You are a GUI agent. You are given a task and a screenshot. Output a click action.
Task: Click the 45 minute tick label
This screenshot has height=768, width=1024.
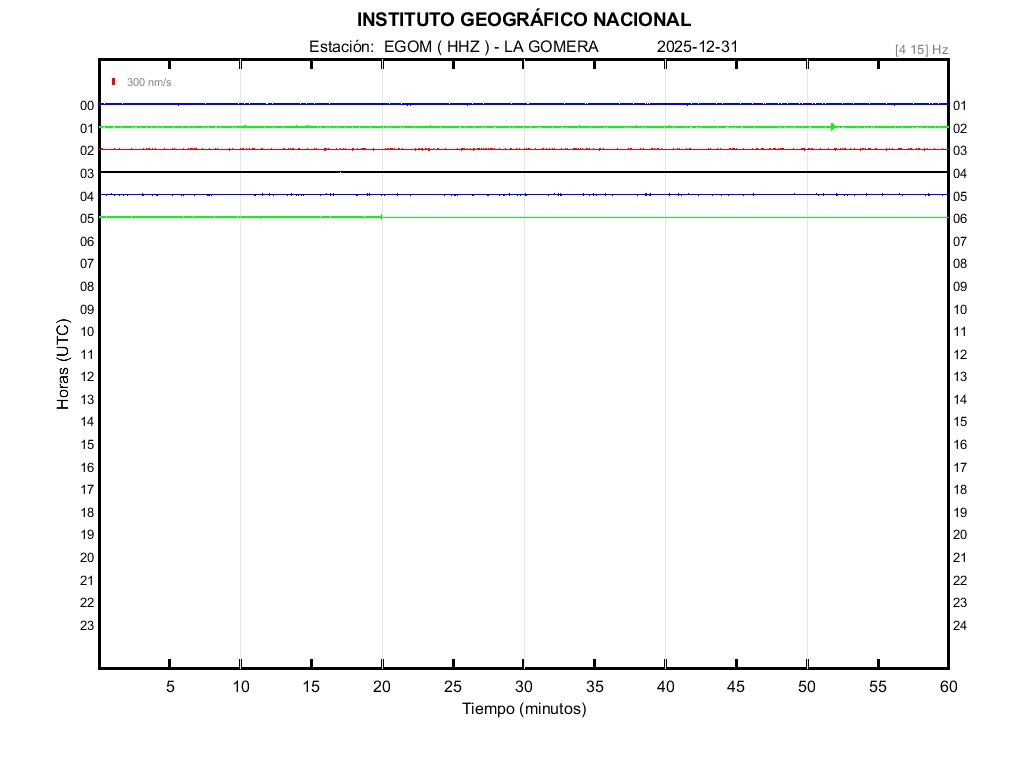pyautogui.click(x=736, y=687)
